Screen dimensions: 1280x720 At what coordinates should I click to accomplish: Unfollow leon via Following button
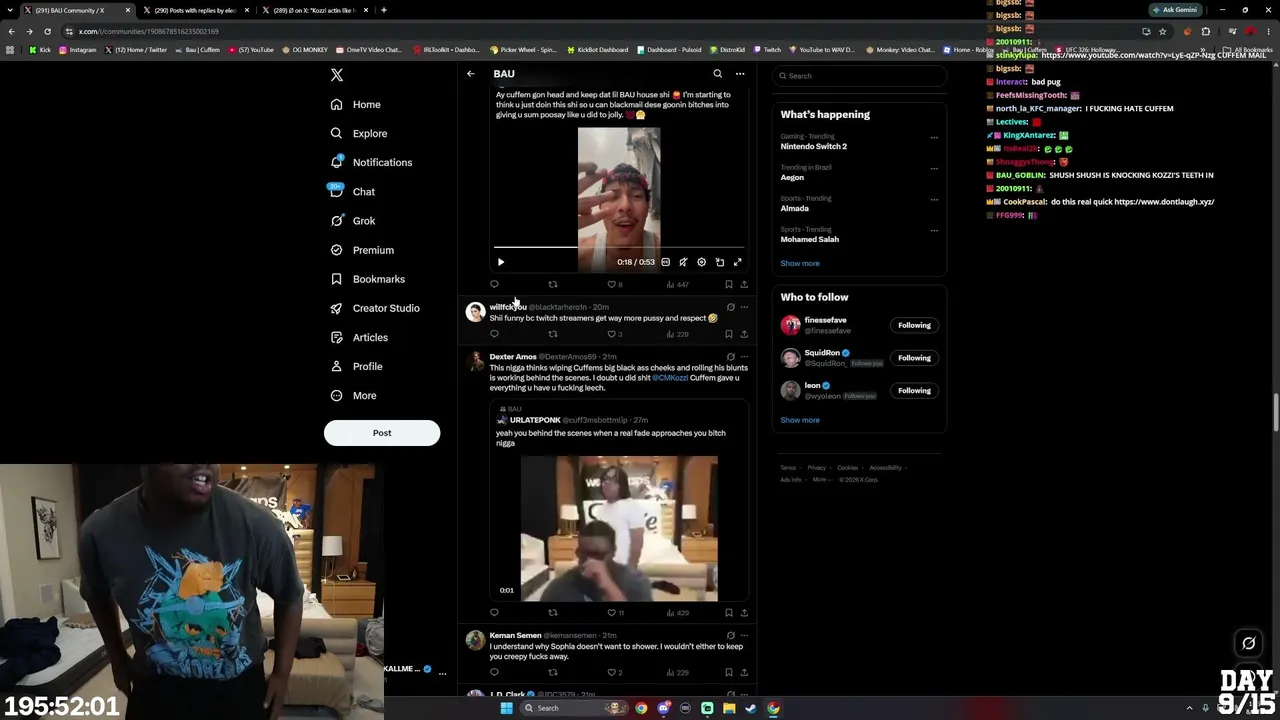914,391
